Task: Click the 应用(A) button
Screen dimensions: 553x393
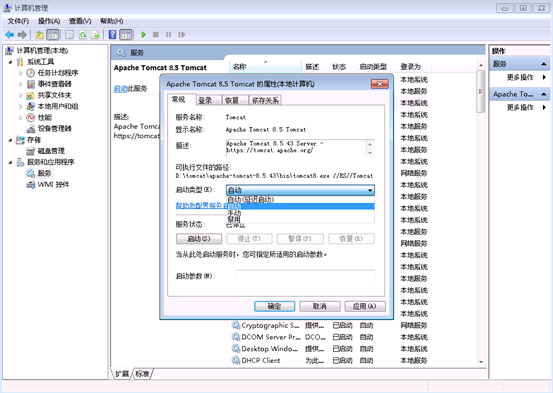Action: click(365, 306)
